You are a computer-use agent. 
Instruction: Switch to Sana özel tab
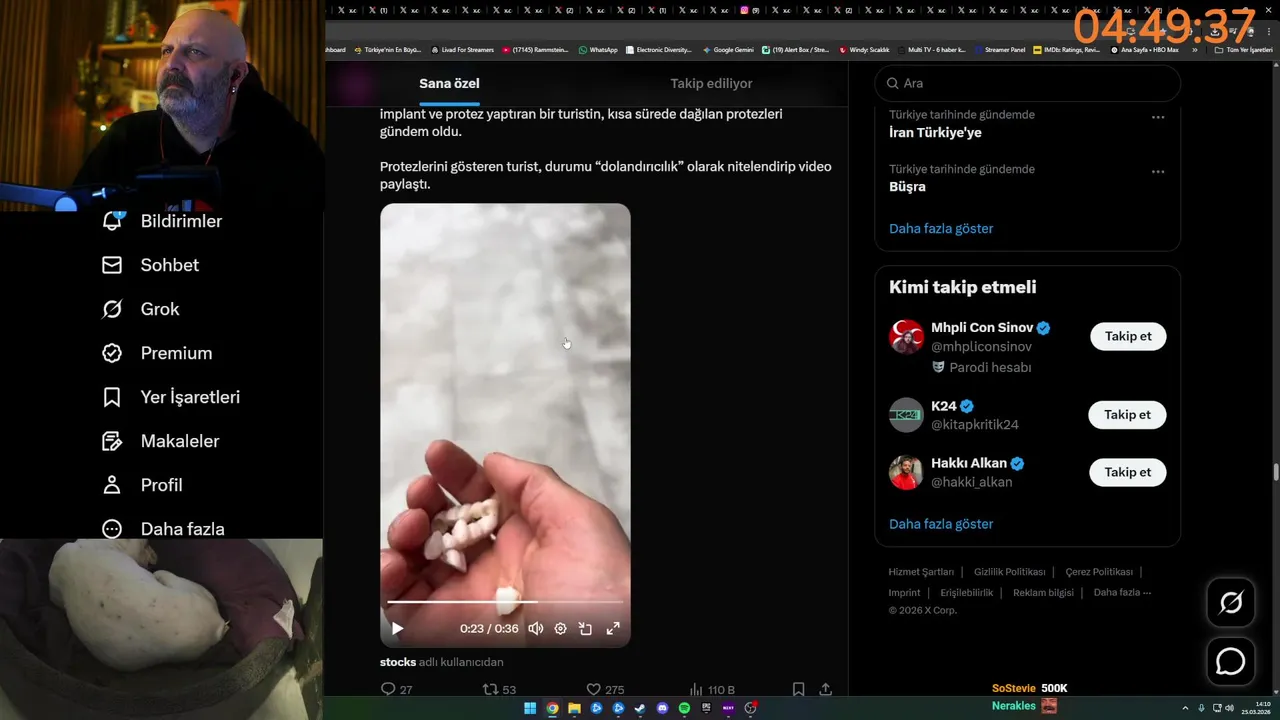click(449, 84)
